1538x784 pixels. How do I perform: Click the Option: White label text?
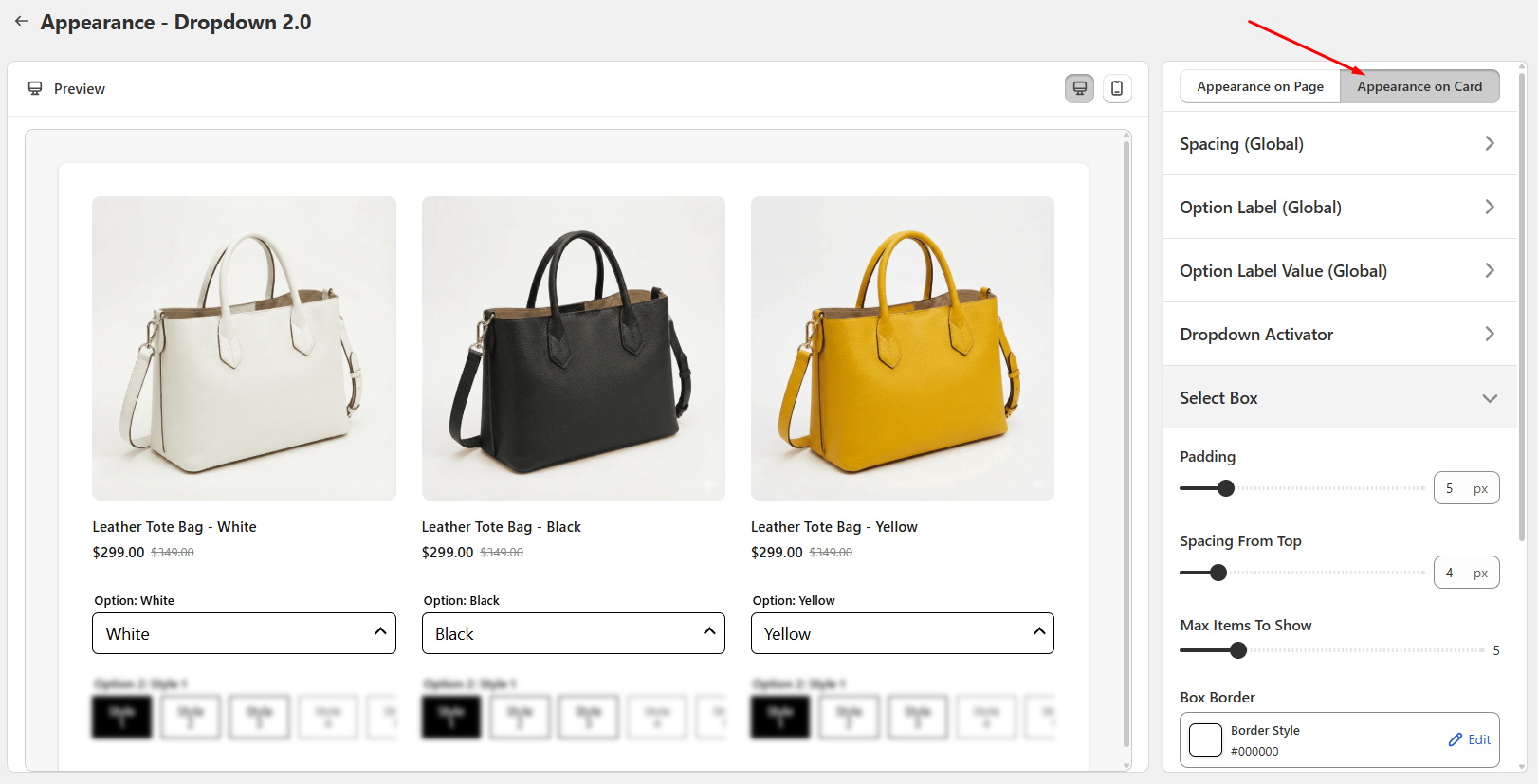tap(134, 600)
